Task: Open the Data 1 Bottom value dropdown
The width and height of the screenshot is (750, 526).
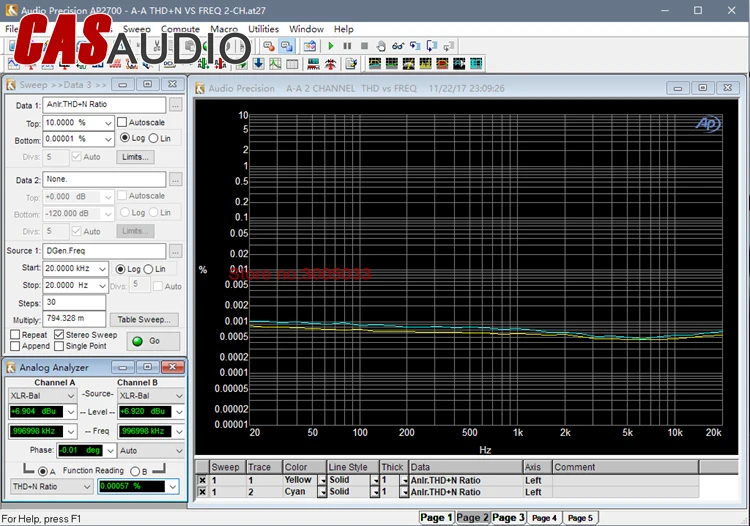Action: (108, 140)
